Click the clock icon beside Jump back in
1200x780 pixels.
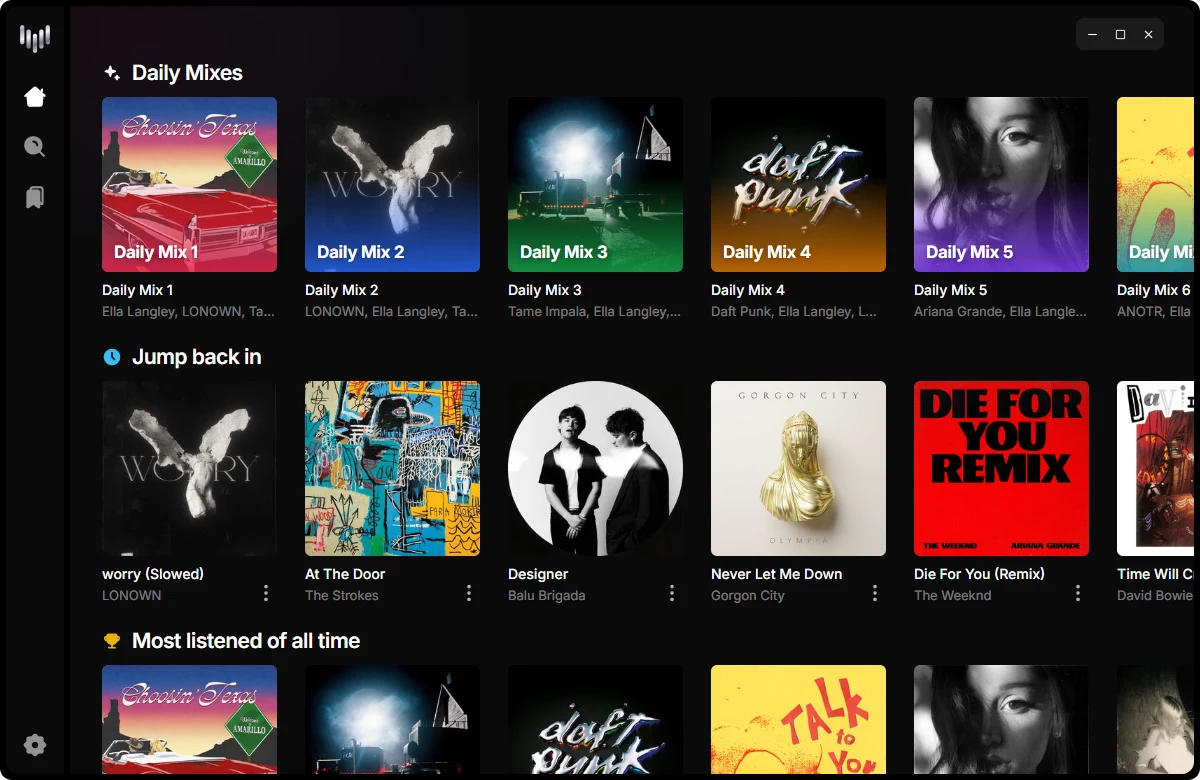[x=112, y=357]
